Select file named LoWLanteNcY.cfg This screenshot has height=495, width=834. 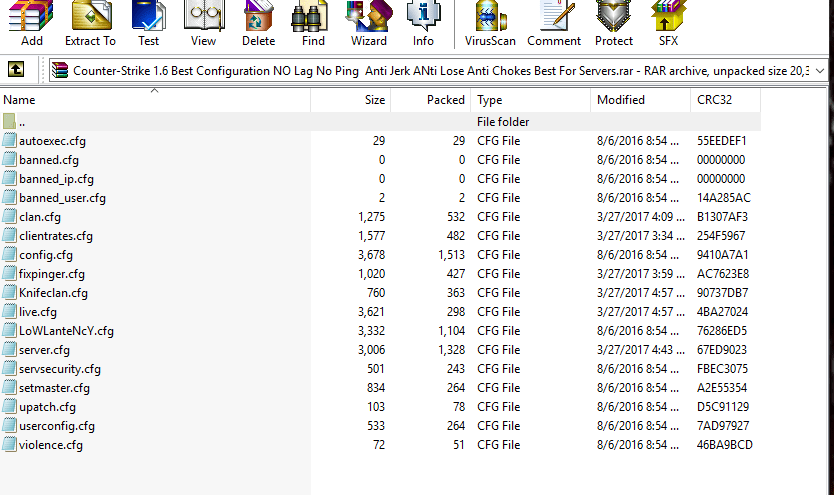point(66,331)
